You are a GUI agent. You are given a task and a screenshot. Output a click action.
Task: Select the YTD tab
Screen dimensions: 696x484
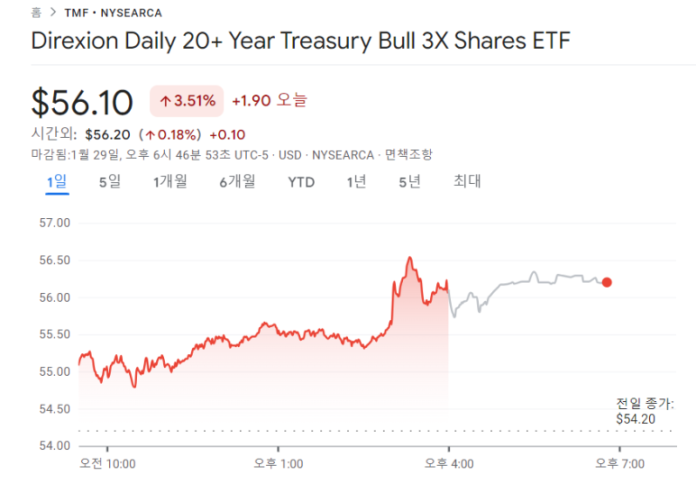301,181
